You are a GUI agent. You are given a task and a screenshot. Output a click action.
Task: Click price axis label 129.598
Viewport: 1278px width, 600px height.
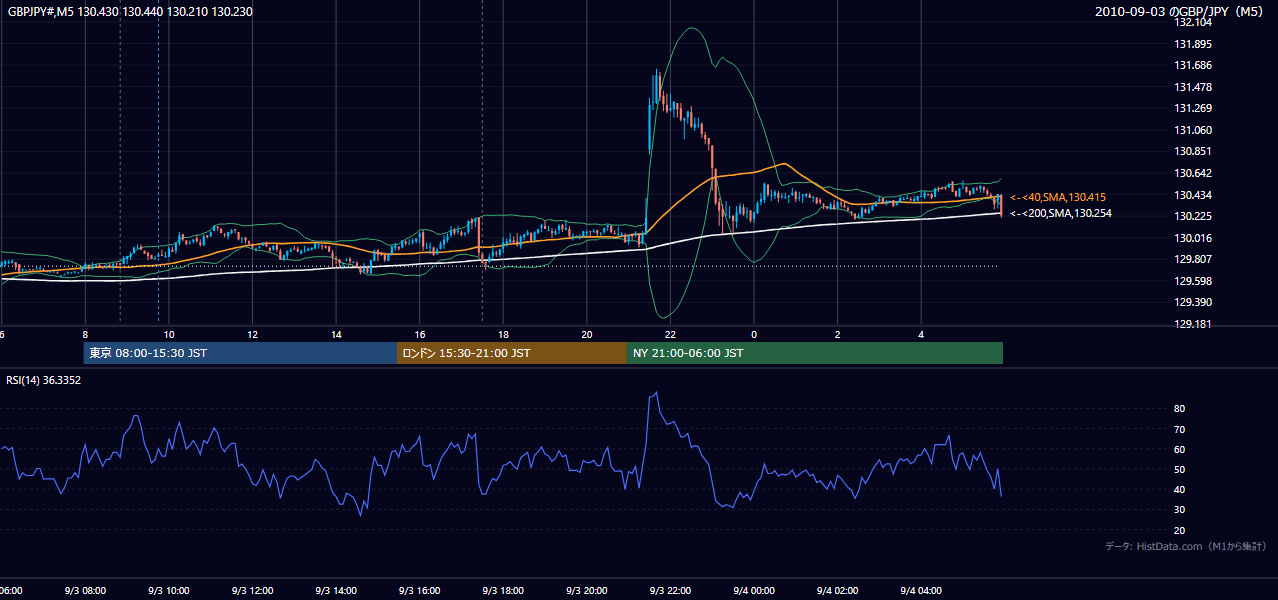1194,281
